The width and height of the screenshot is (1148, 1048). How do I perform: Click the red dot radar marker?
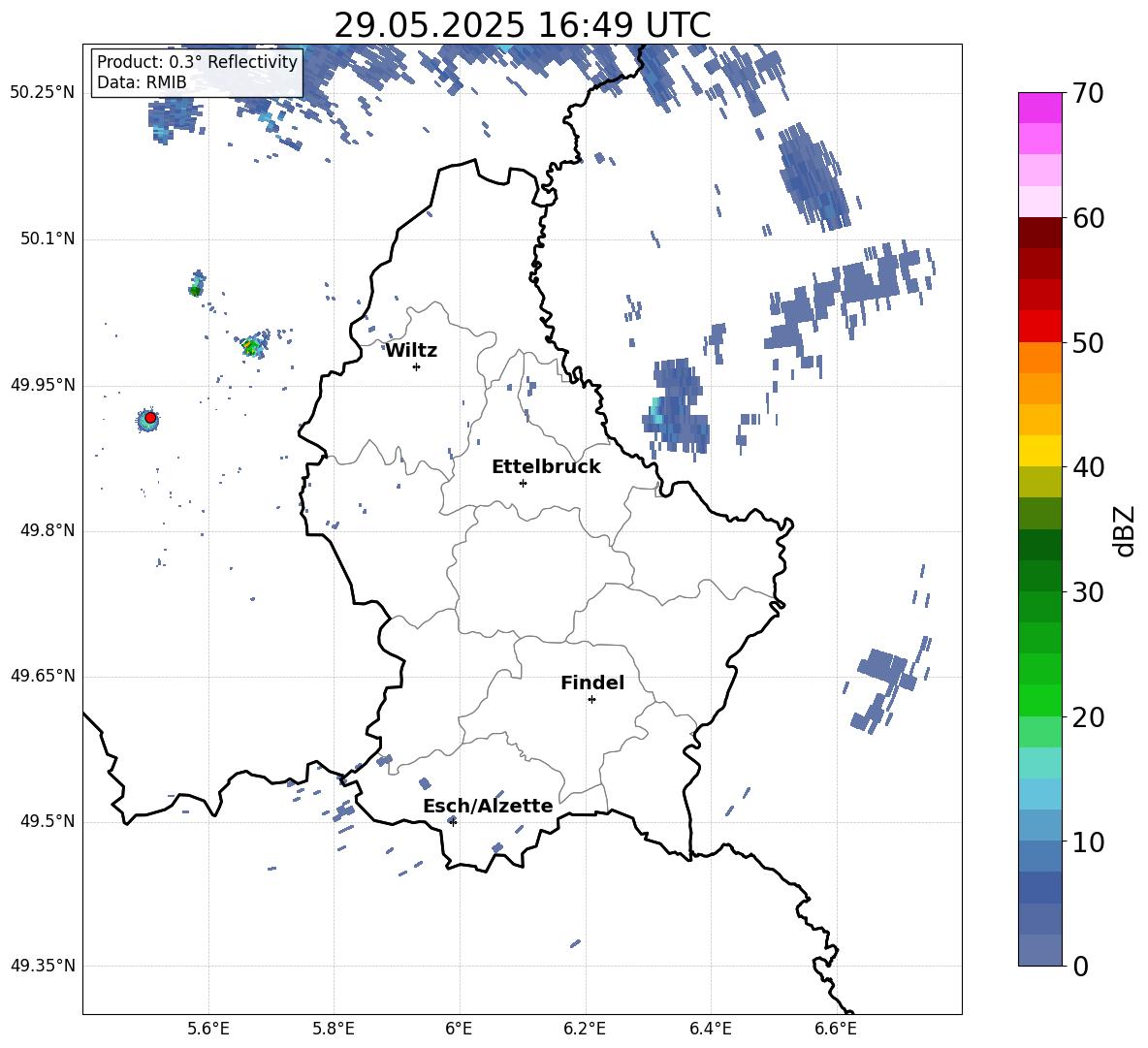[x=150, y=418]
